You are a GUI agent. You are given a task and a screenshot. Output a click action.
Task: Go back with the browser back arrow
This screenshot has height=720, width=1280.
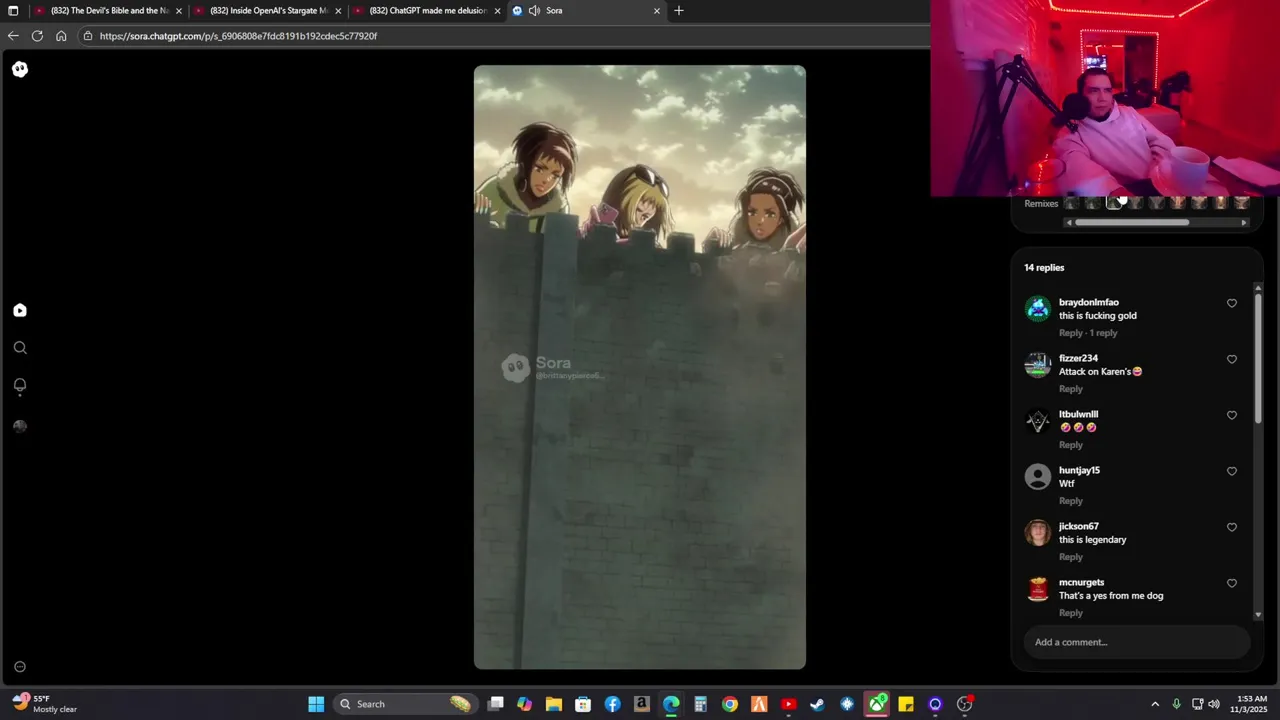click(13, 36)
